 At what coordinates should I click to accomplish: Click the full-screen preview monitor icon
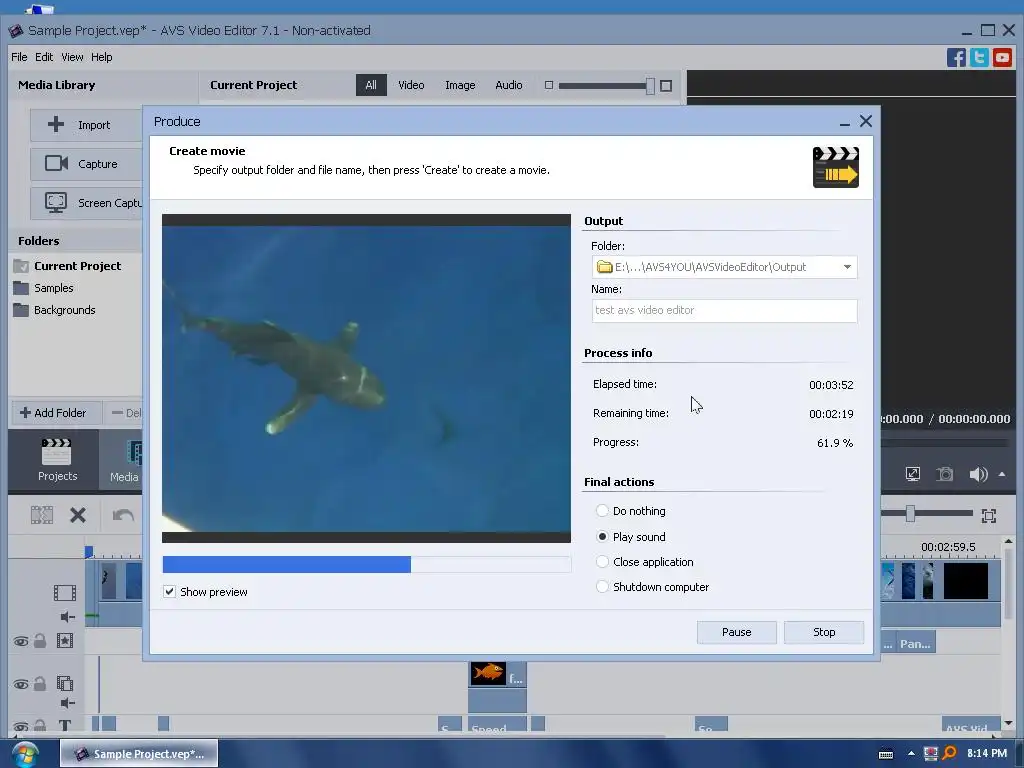coord(913,474)
